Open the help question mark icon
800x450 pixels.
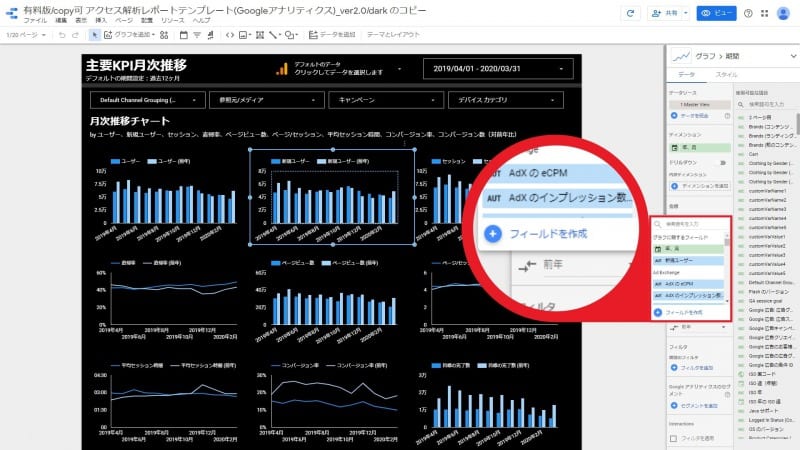coord(748,13)
